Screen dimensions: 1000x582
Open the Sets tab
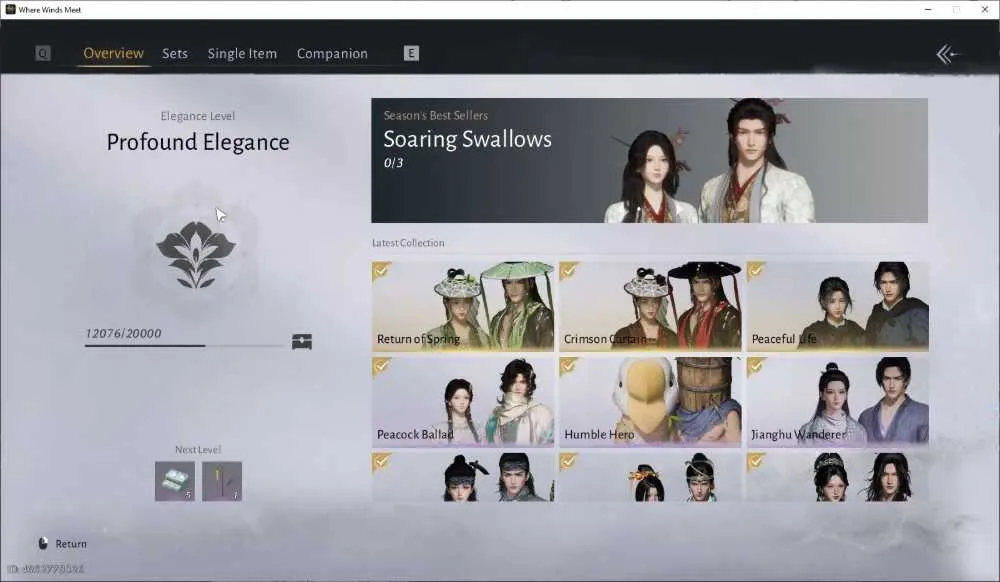pos(175,54)
